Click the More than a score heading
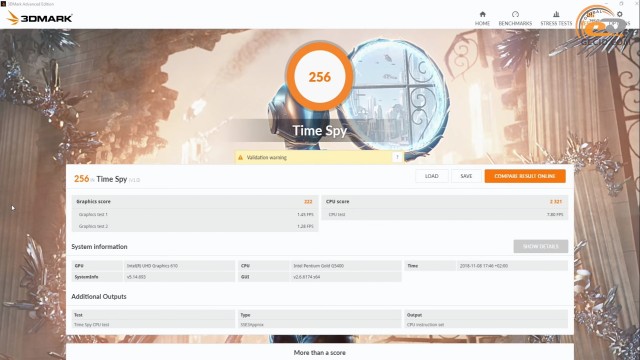 coord(320,353)
